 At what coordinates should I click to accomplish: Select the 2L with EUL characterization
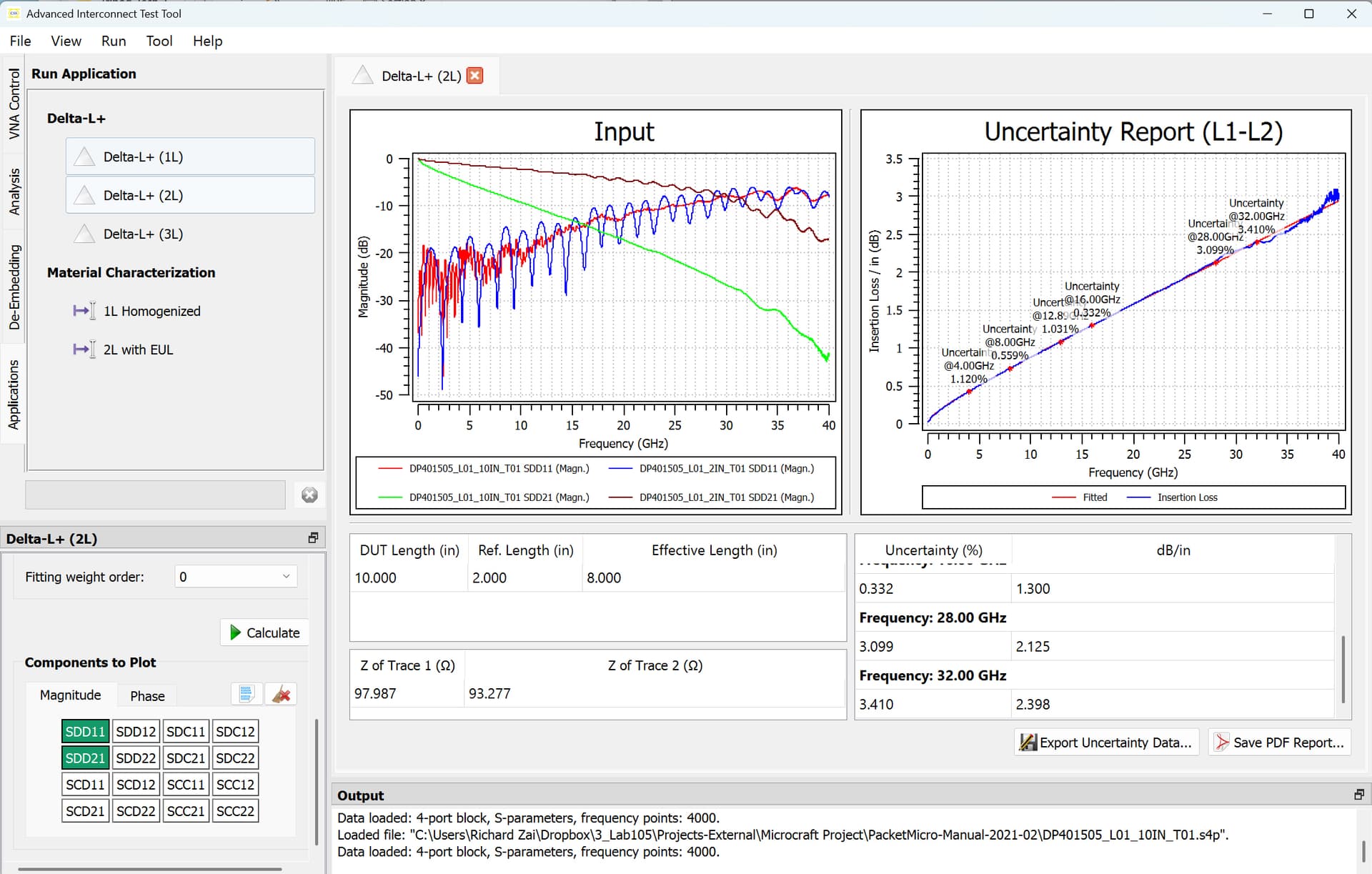pyautogui.click(x=137, y=349)
